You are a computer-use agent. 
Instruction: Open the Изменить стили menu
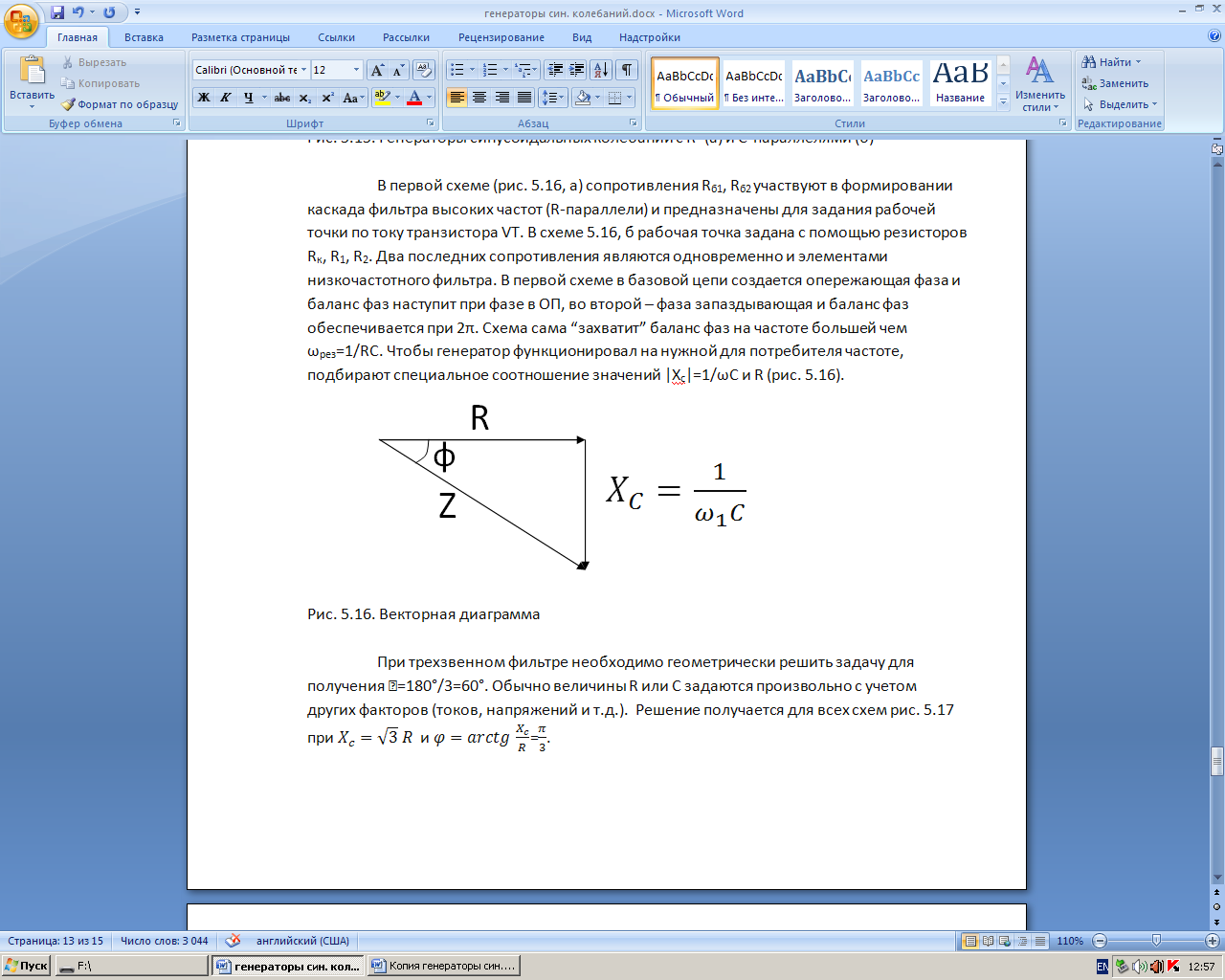coord(1039,84)
